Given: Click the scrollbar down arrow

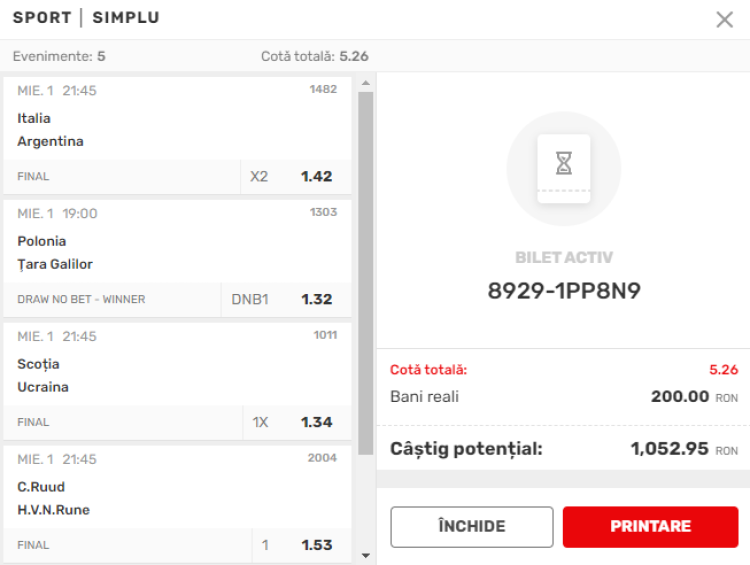Looking at the screenshot, I should [365, 555].
